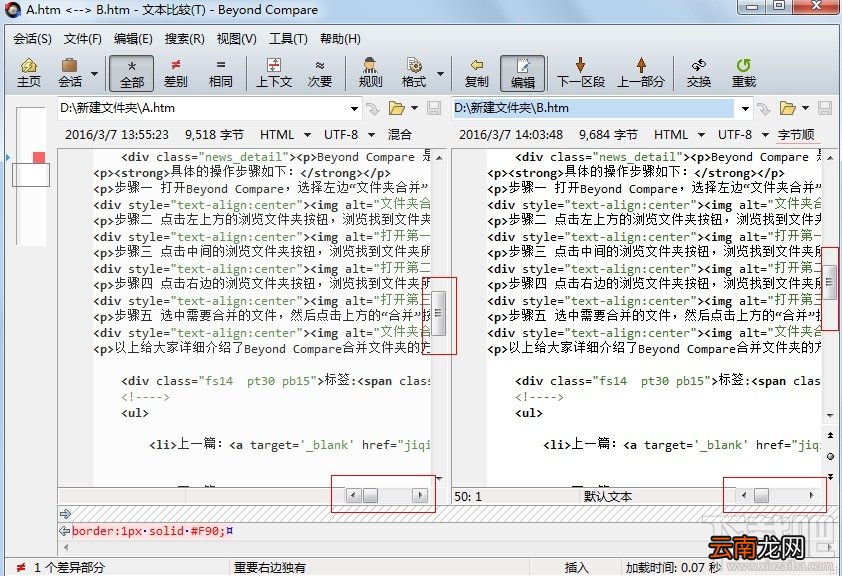Click the left open folder icon
Viewport: 842px width, 576px height.
(396, 108)
